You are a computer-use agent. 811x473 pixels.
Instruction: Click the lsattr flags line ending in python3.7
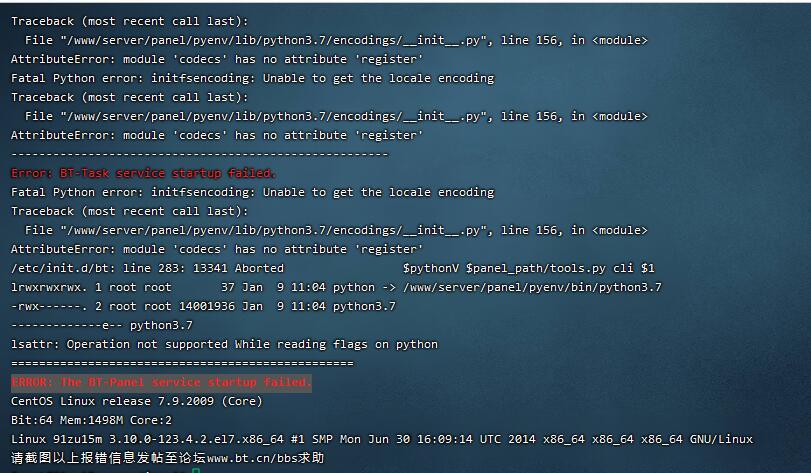click(101, 325)
